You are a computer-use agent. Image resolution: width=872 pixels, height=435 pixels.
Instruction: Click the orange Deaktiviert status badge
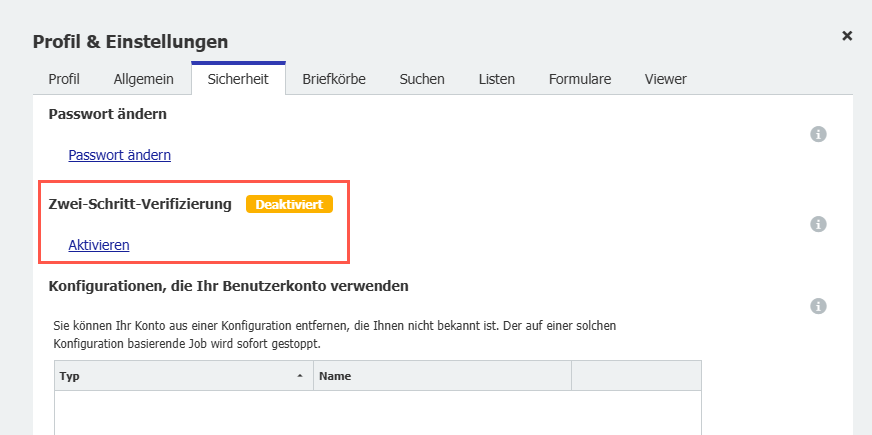tap(289, 204)
